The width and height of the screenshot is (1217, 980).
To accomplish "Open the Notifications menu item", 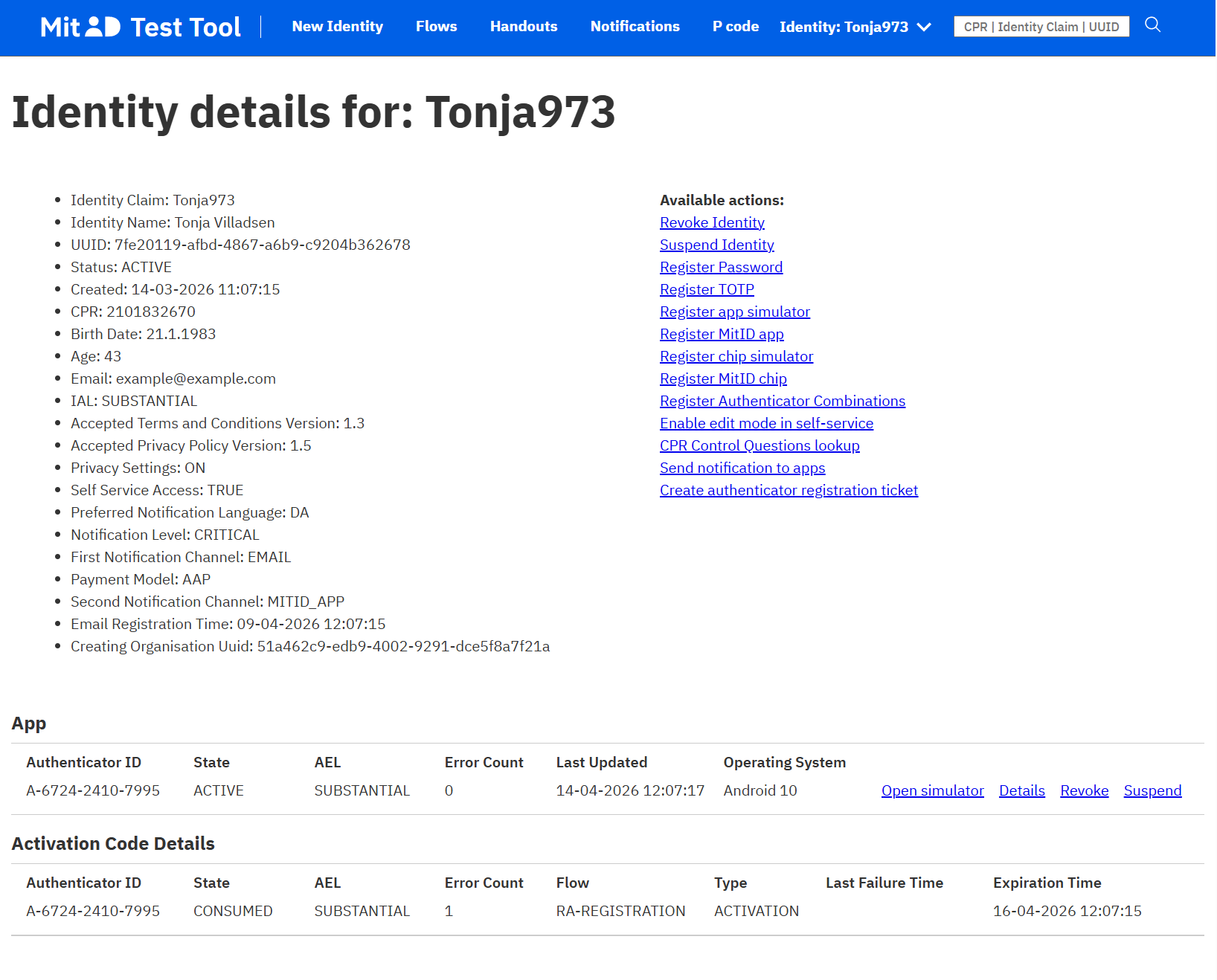I will coord(635,27).
